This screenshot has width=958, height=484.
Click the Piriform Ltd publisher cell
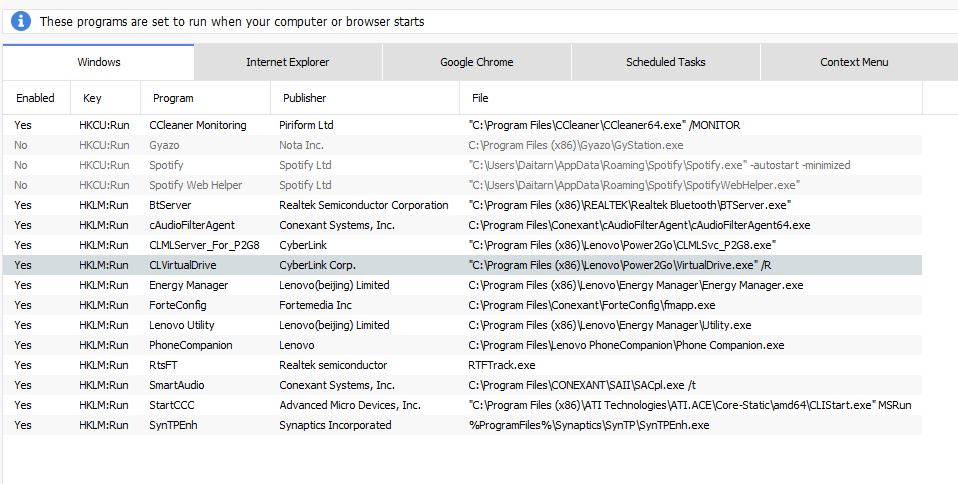click(x=306, y=125)
